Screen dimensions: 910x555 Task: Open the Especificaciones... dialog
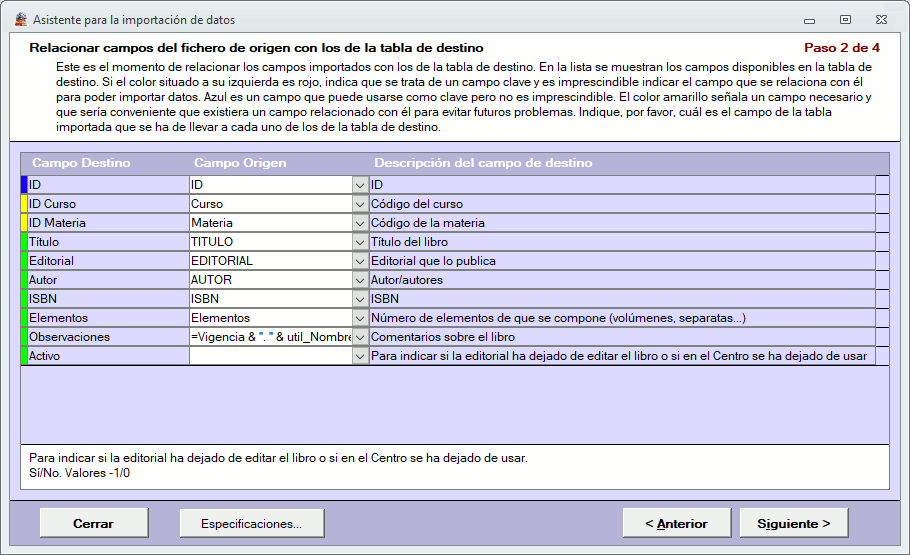(x=251, y=524)
